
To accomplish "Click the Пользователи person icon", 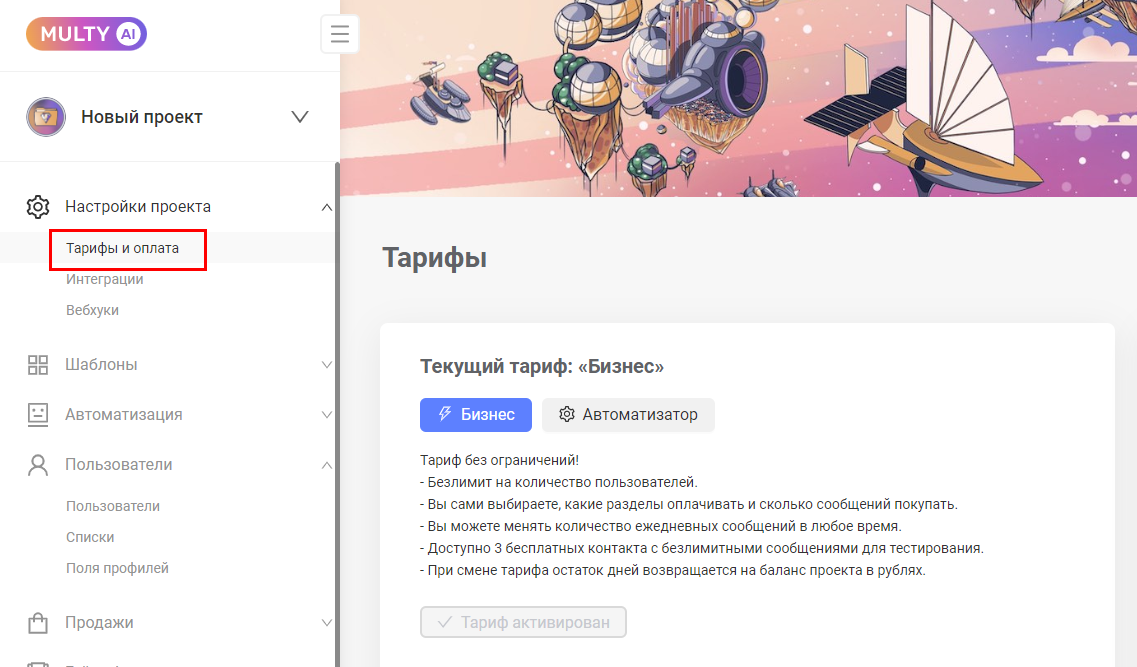I will click(38, 465).
